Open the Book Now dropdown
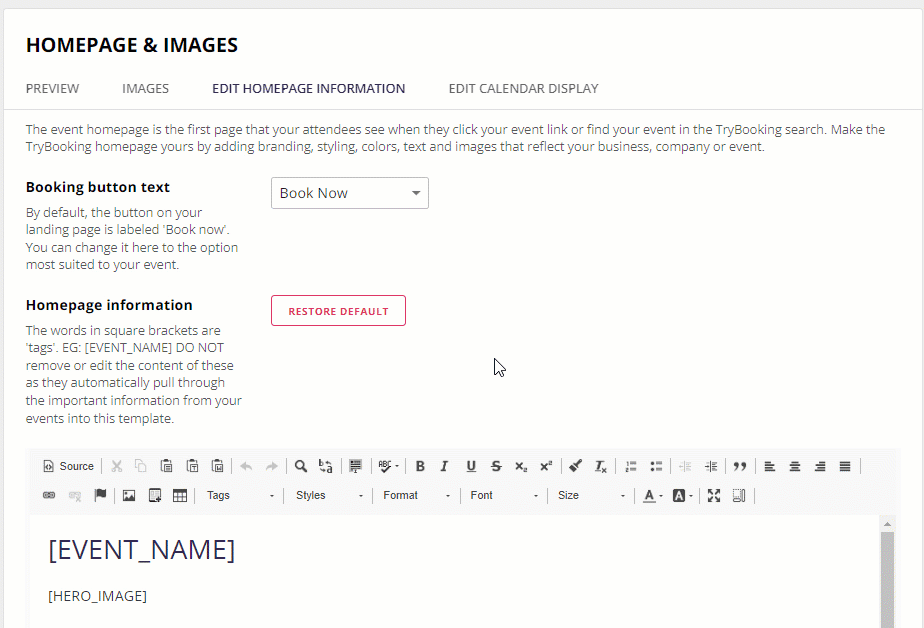Viewport: 924px width, 628px height. (x=349, y=193)
